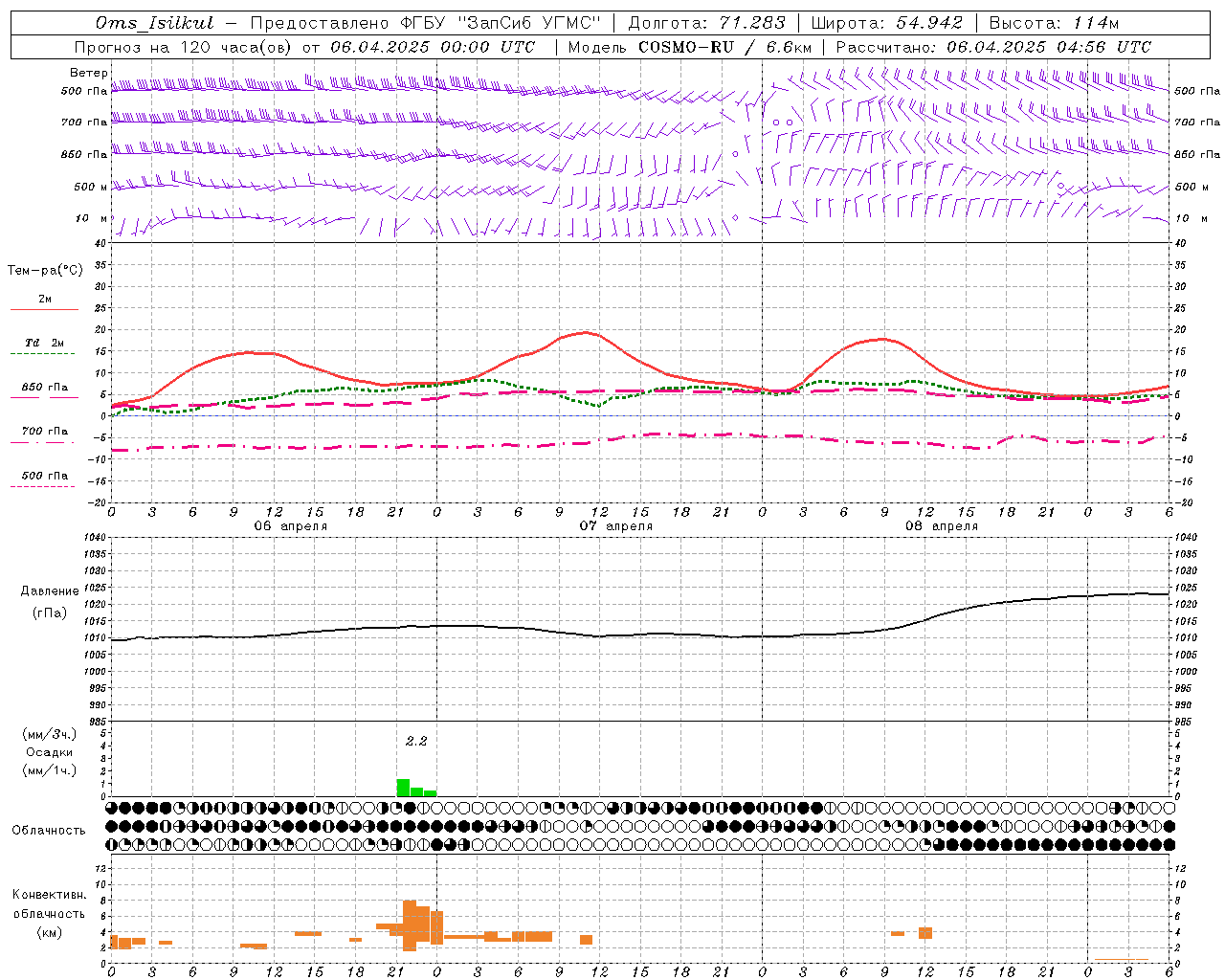Click the tallest orange convective cloud bar
Screen dimensions: 1225x980
tap(410, 925)
